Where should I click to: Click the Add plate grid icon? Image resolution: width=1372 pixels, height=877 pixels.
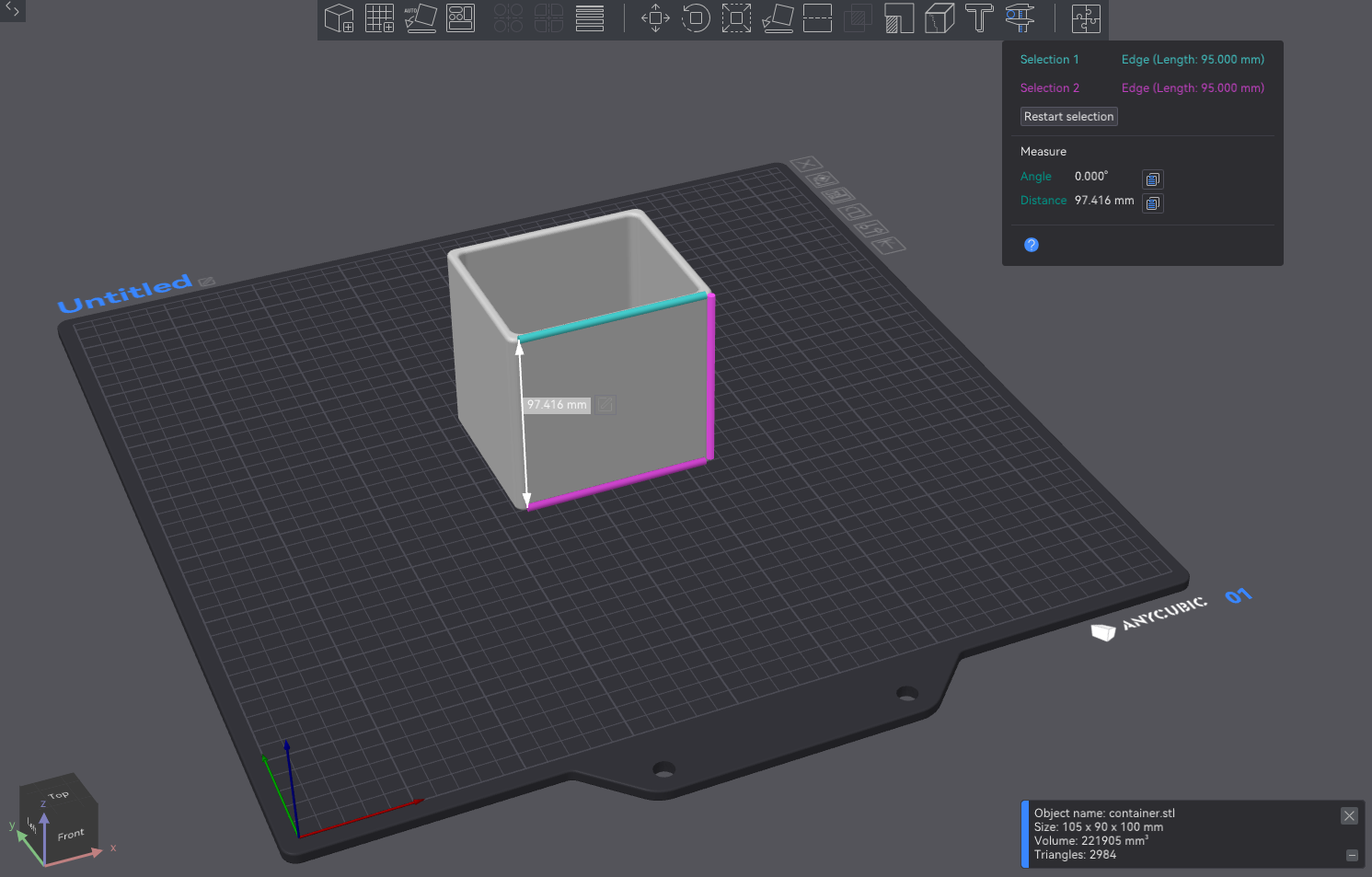tap(379, 18)
